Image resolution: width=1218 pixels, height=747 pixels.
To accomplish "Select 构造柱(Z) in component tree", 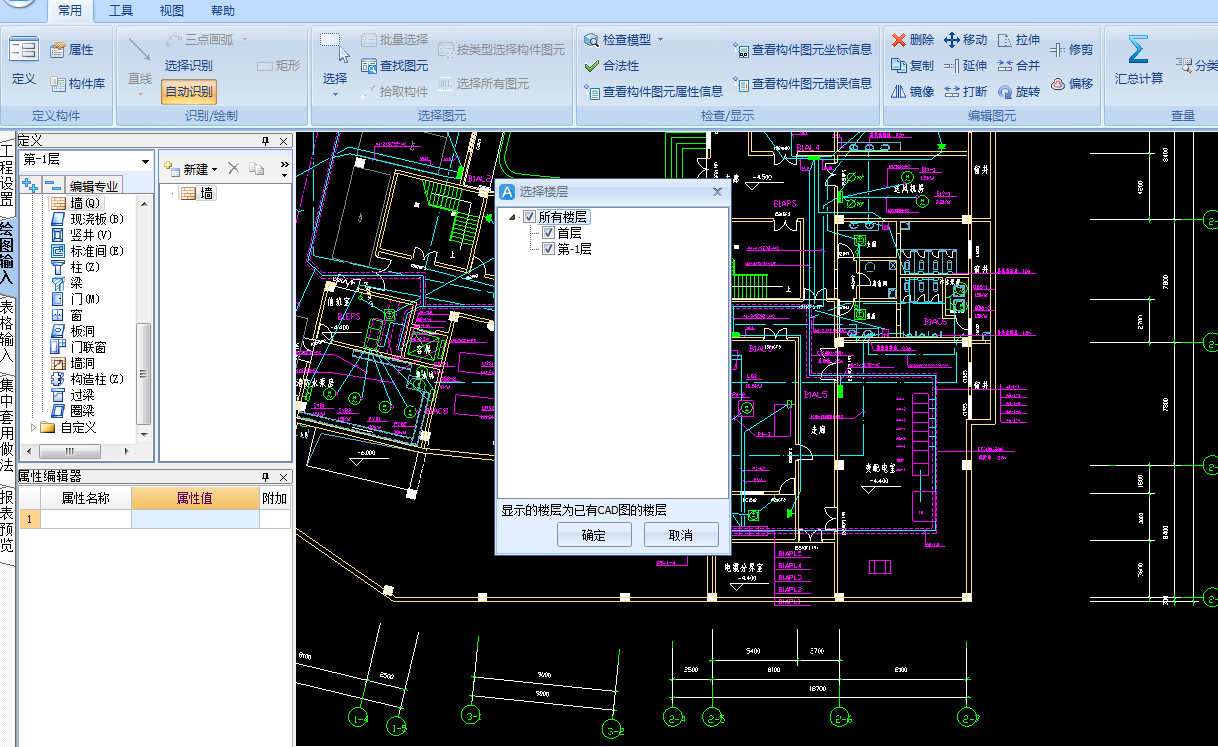I will coord(87,379).
